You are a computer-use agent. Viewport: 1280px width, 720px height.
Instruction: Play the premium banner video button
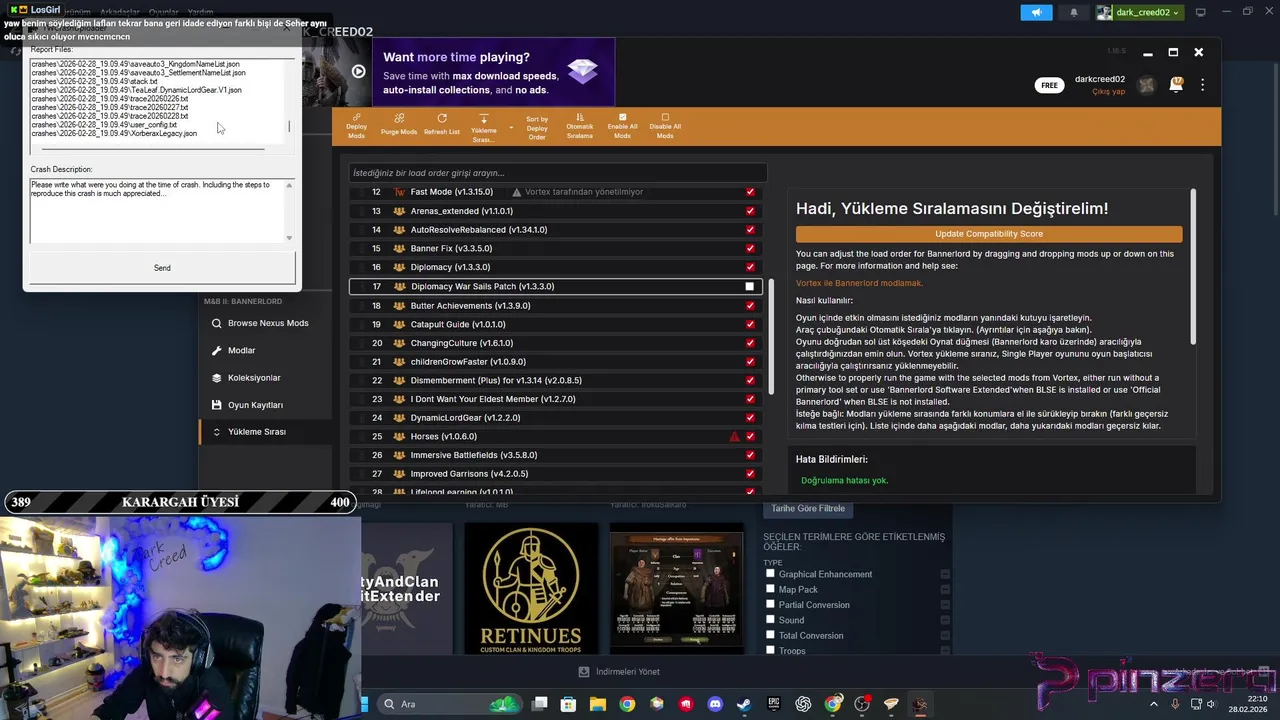coord(358,71)
